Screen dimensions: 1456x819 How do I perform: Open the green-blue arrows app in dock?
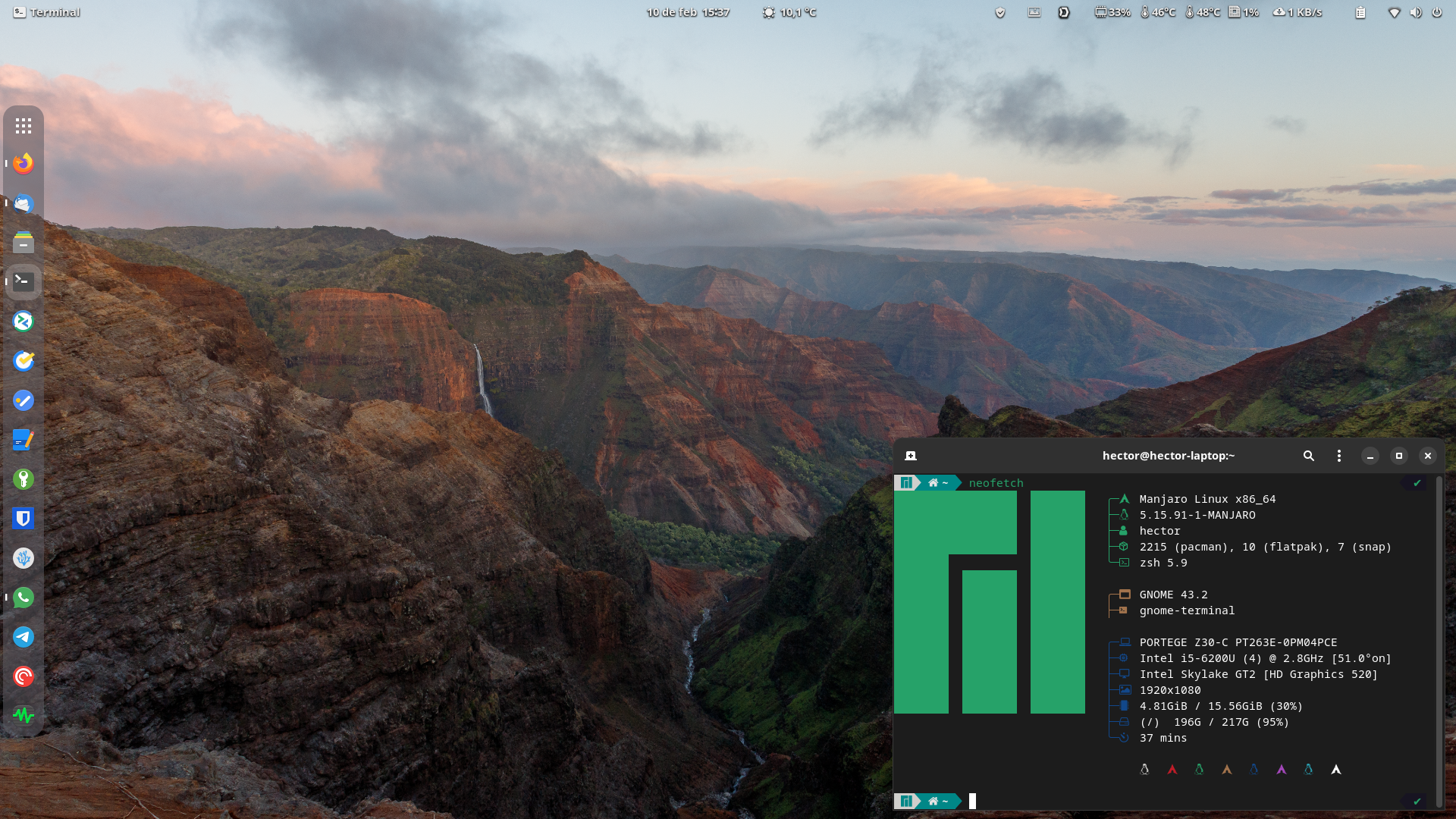[24, 322]
